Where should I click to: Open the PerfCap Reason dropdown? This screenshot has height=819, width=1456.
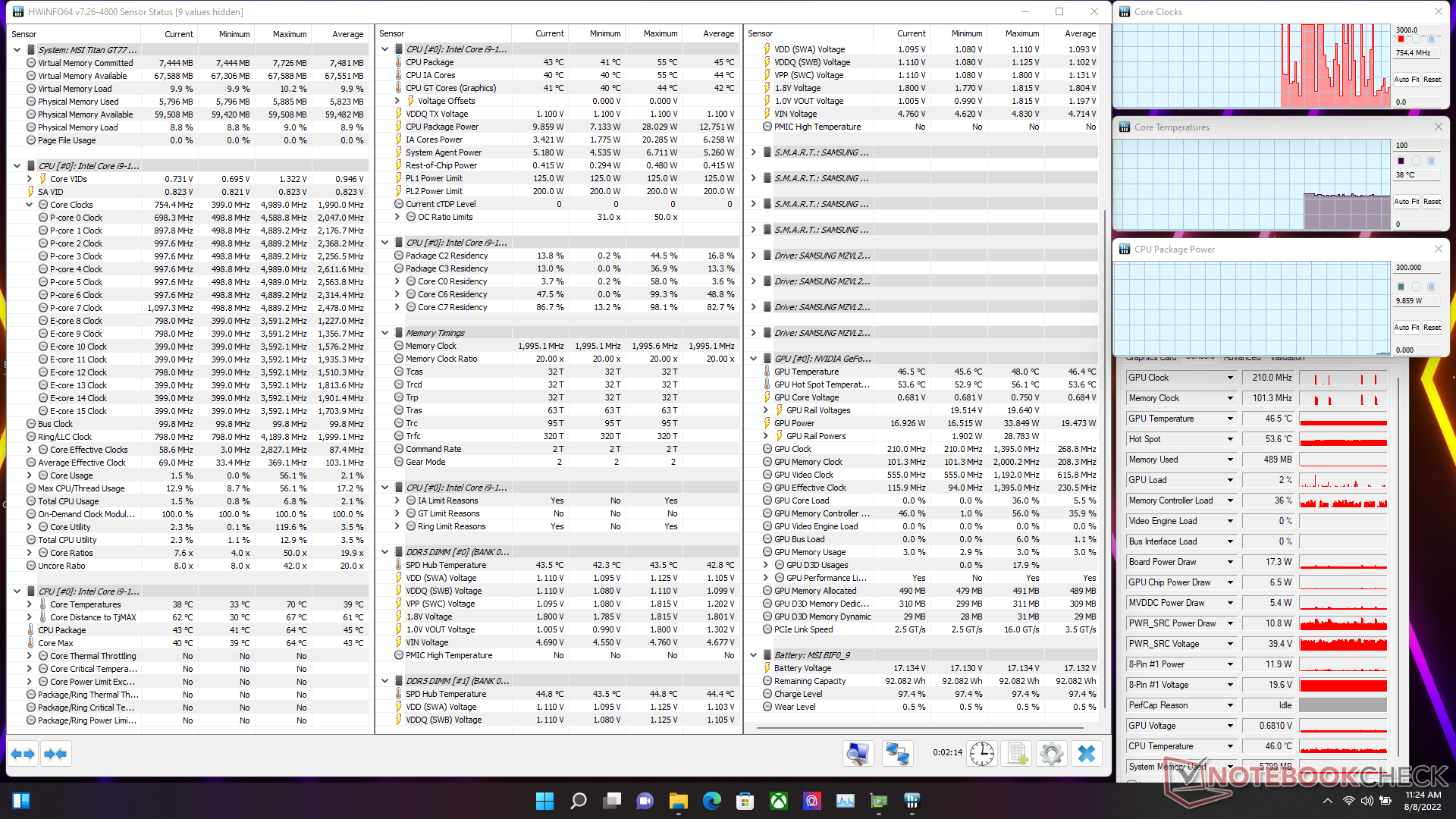pyautogui.click(x=1230, y=705)
